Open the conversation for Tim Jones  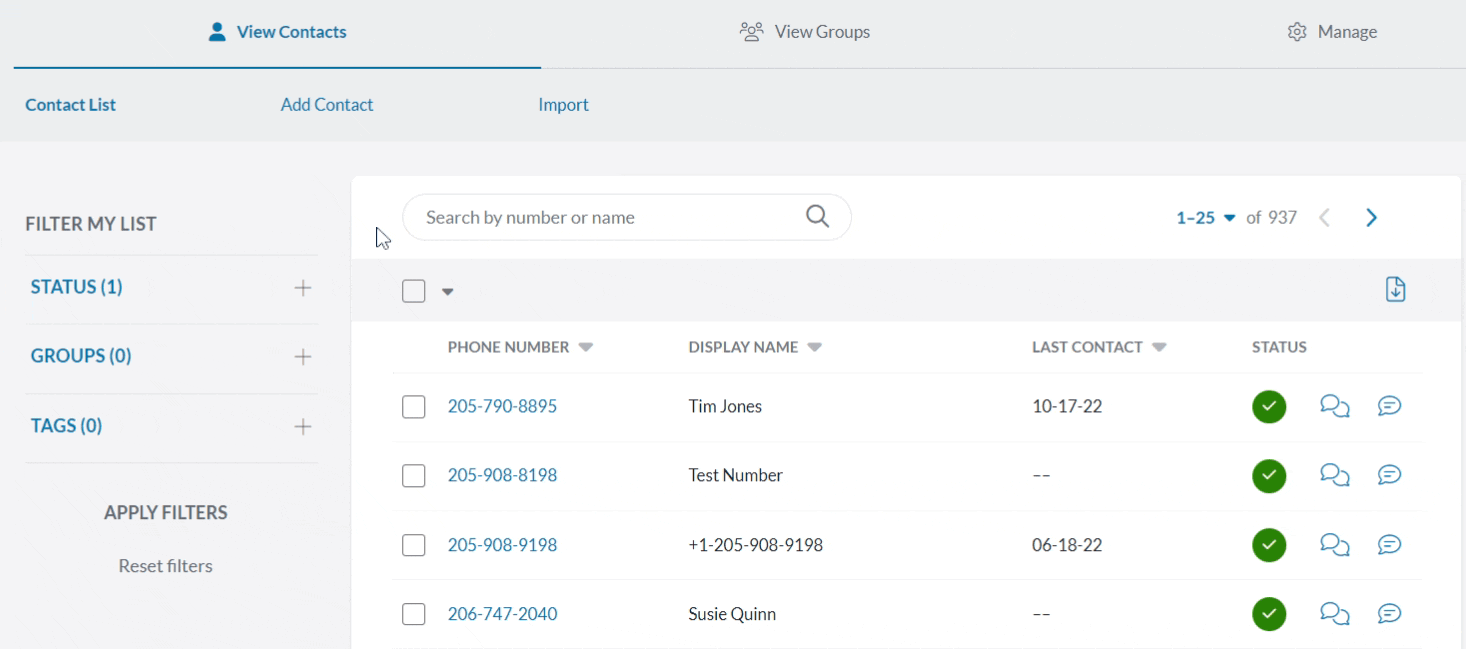coord(1334,406)
